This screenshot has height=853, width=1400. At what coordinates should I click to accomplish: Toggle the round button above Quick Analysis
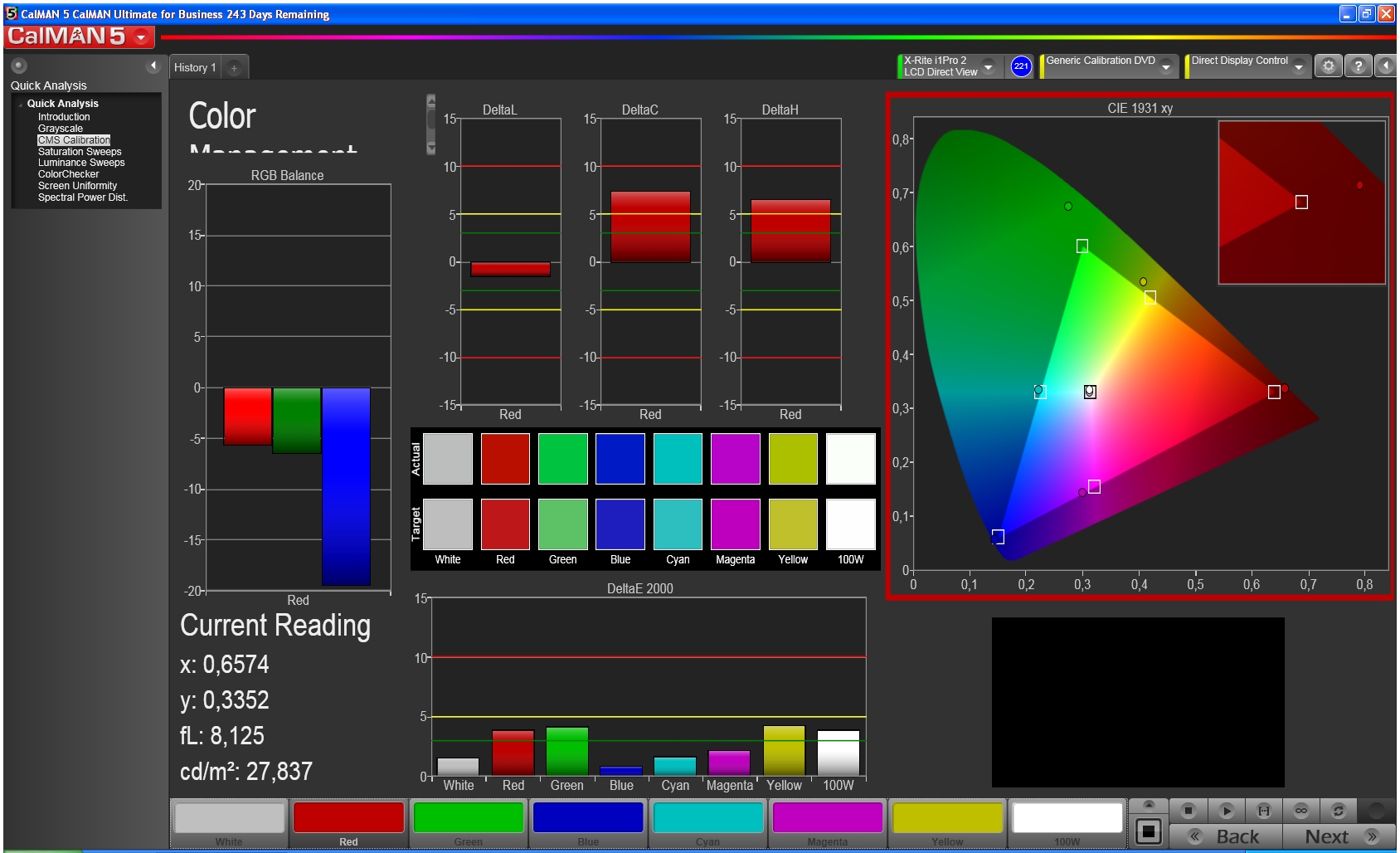click(x=19, y=66)
